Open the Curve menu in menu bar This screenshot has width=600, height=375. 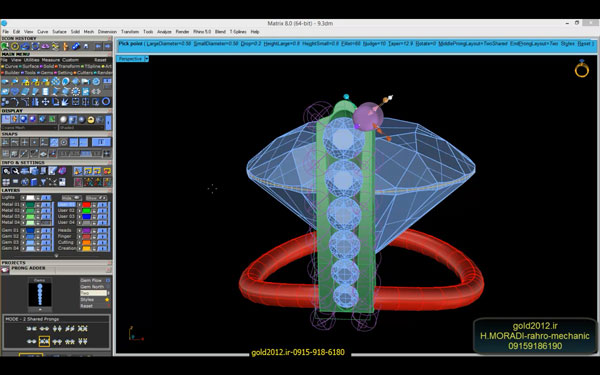pyautogui.click(x=42, y=32)
